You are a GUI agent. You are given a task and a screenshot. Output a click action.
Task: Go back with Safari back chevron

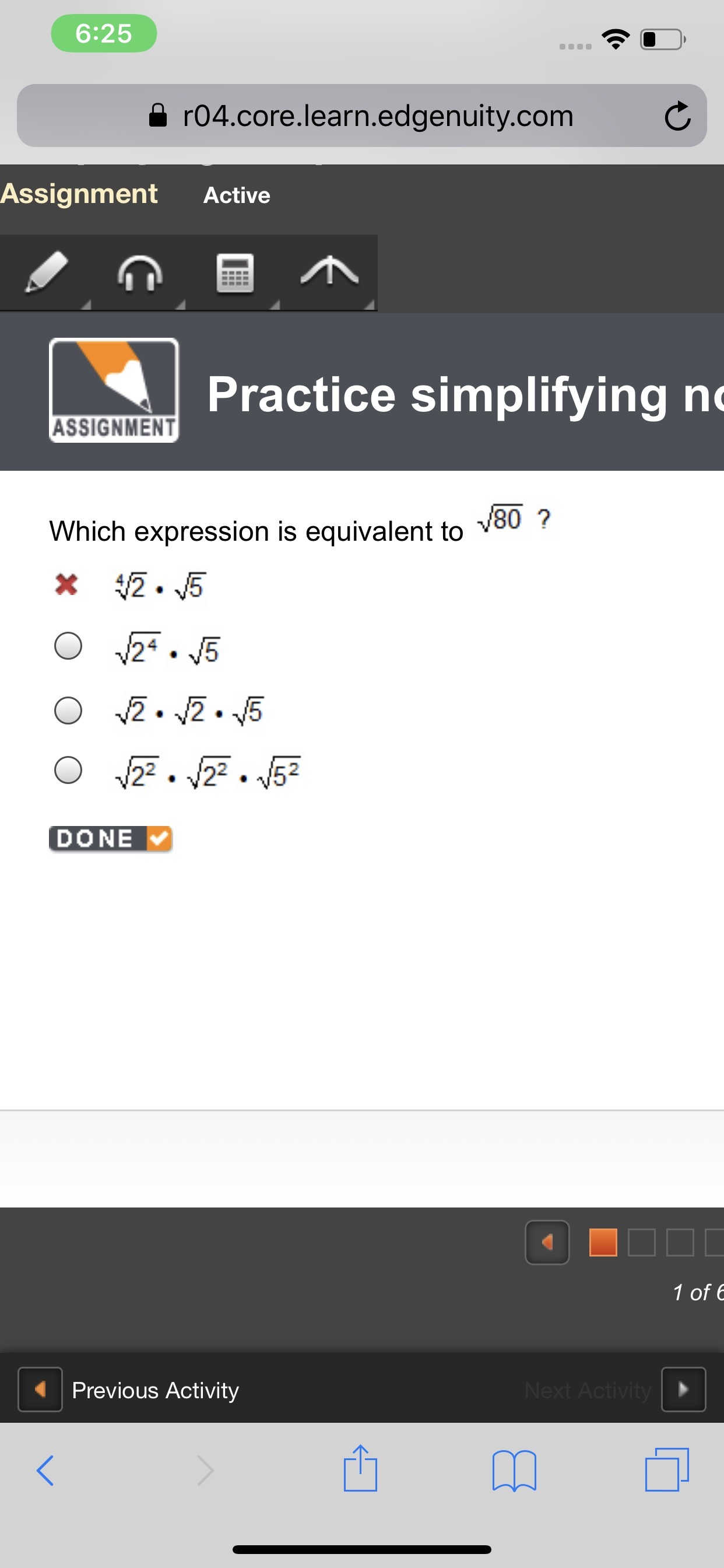coord(45,1471)
